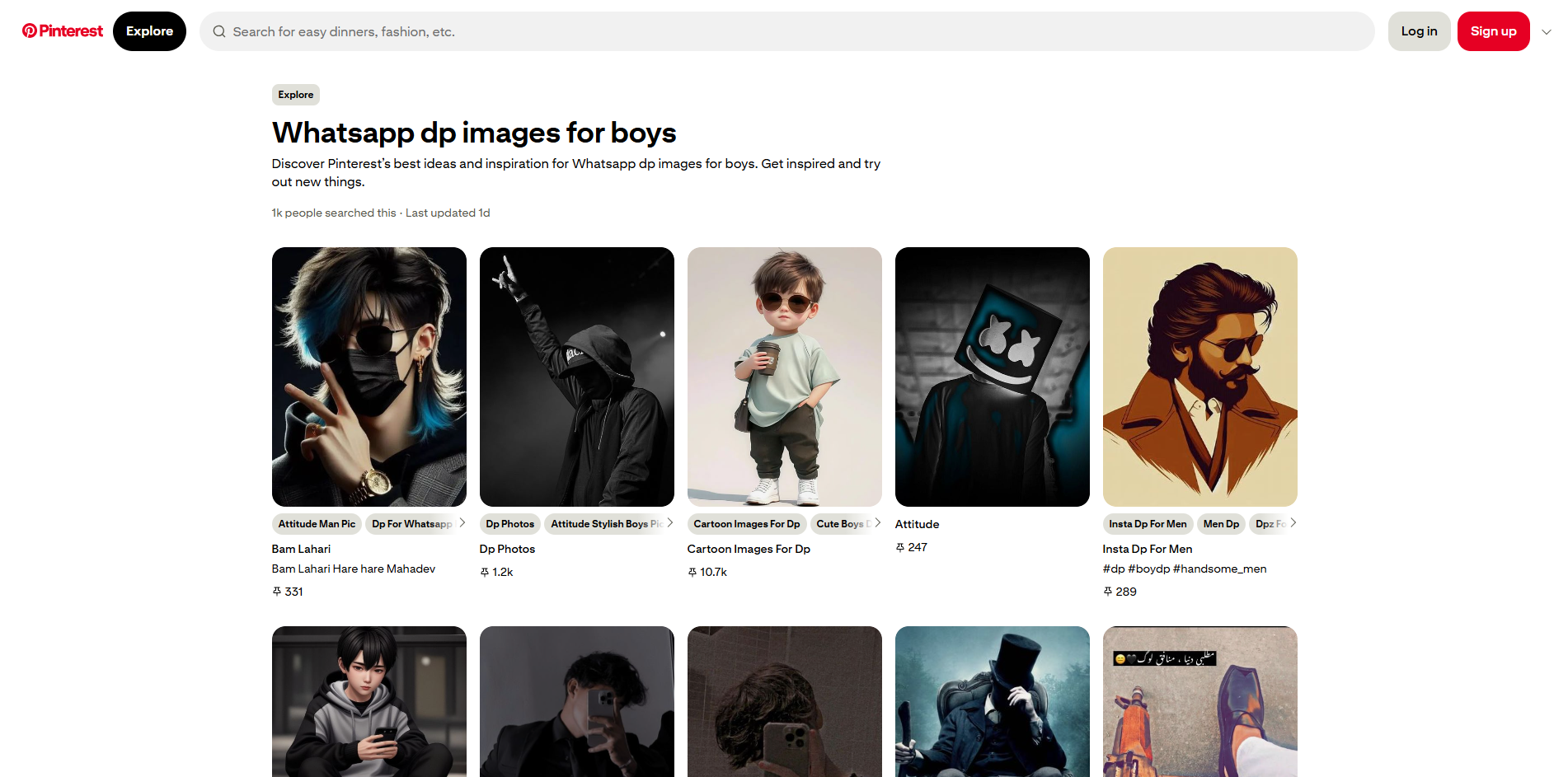Viewport: 1568px width, 777px height.
Task: Click 'Bam Lahari Hare hare Mahadev' description
Action: [x=354, y=569]
